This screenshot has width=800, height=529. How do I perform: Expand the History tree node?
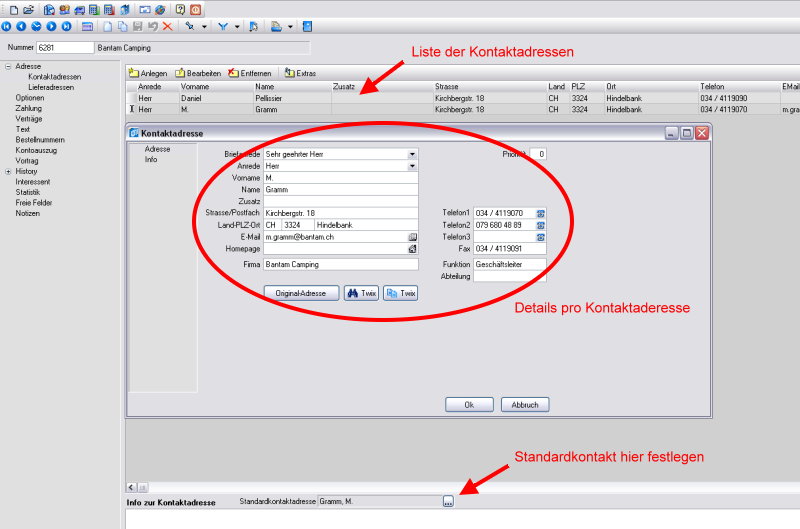(x=8, y=171)
